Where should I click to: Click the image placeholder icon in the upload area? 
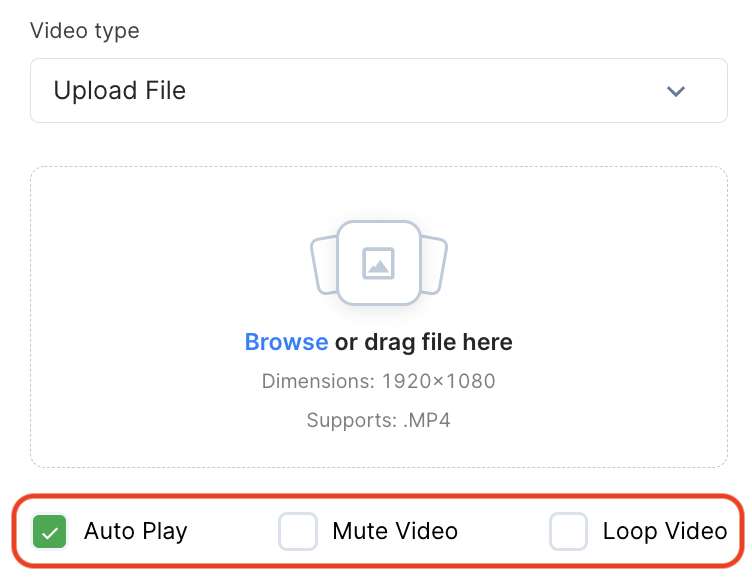click(x=378, y=263)
